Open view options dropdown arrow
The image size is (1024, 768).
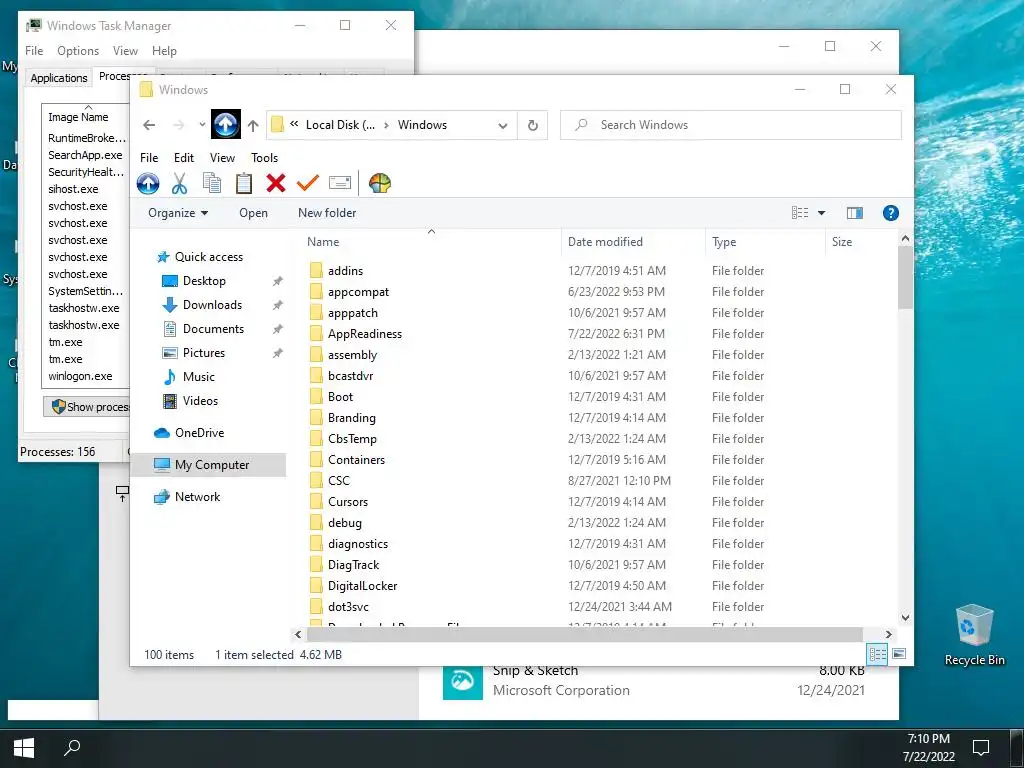(x=822, y=213)
